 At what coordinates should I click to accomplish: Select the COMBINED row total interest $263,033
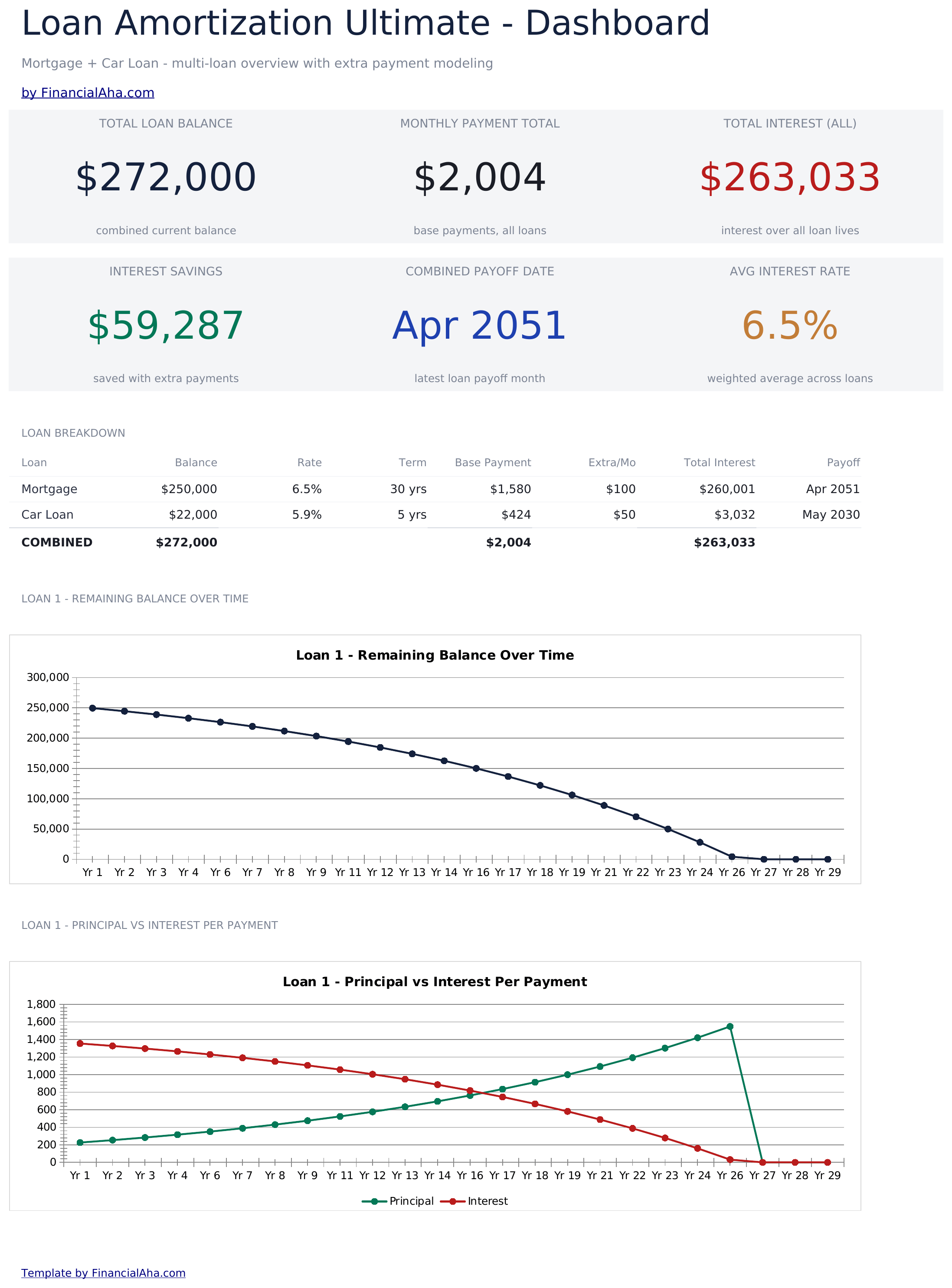(x=724, y=543)
